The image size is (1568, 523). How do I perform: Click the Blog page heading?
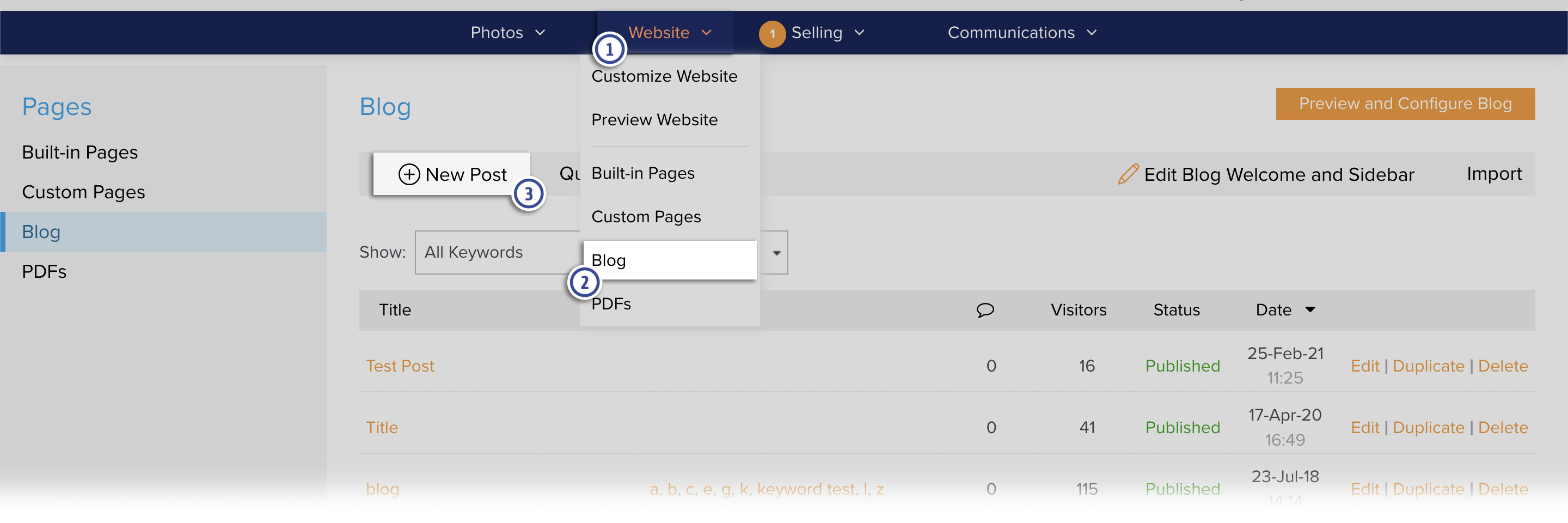click(x=385, y=107)
